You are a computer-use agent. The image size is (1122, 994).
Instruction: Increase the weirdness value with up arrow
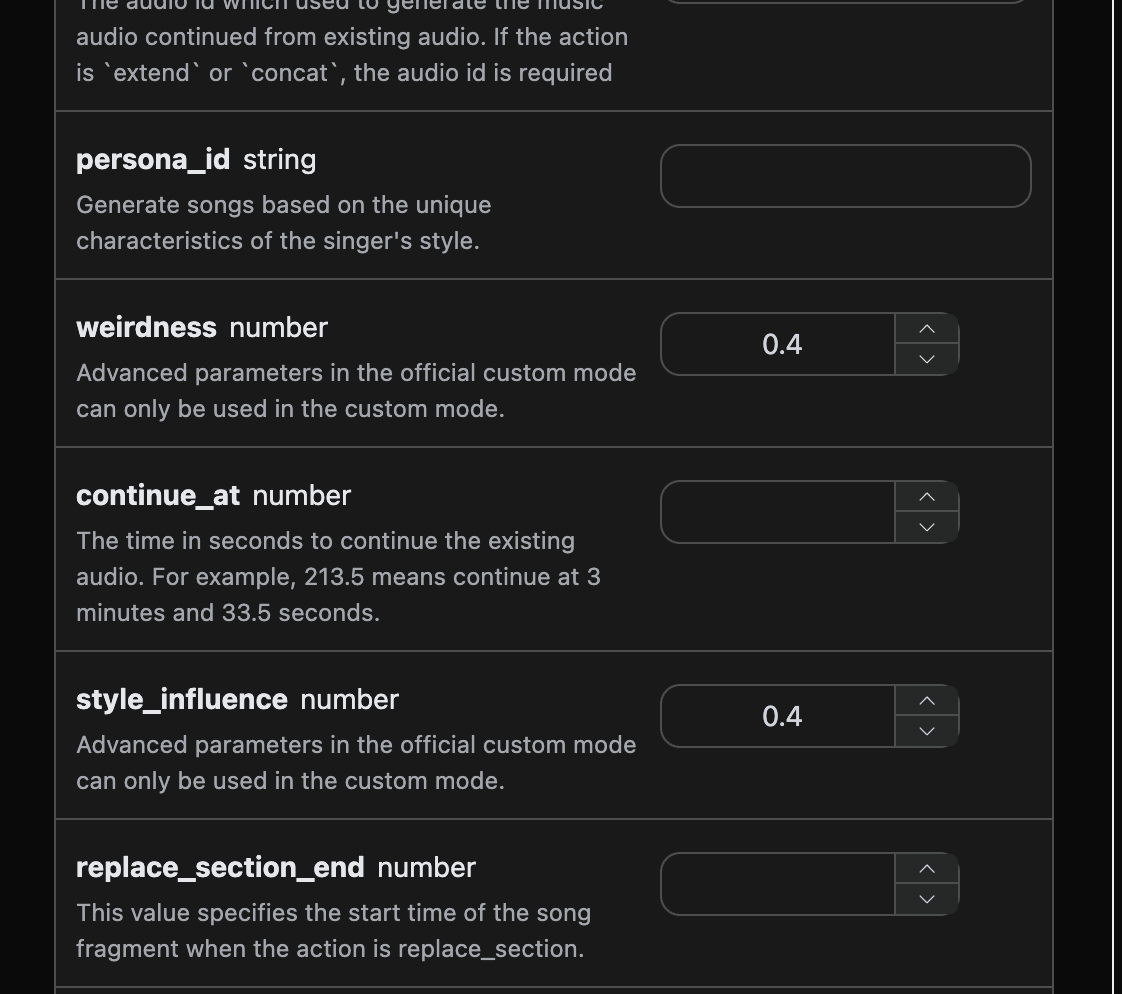pos(927,329)
